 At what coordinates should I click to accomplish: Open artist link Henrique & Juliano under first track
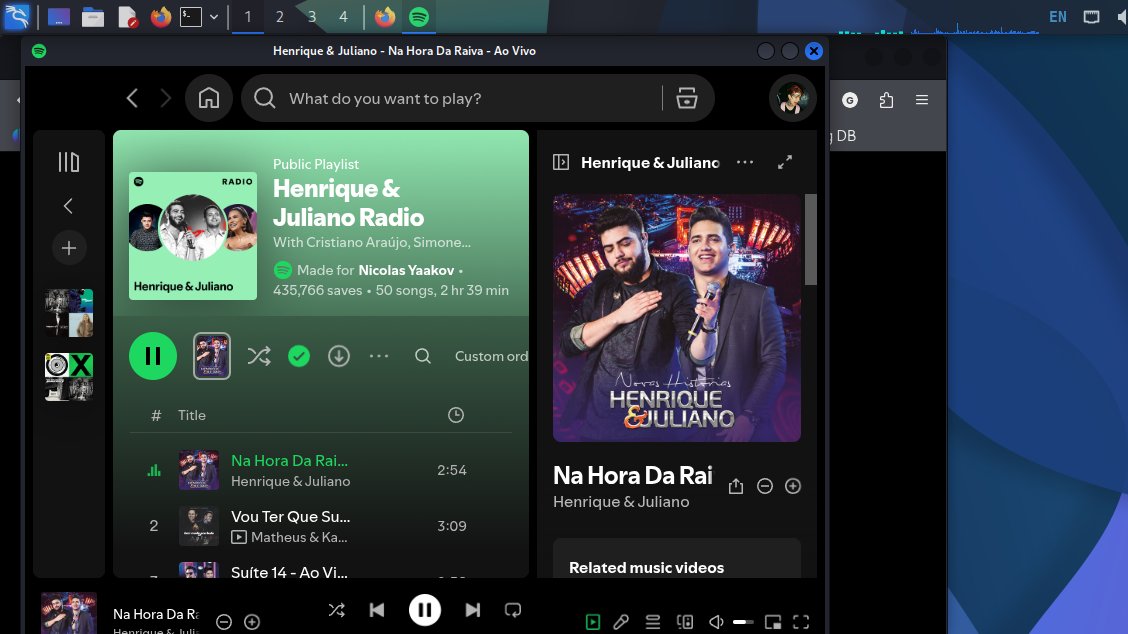(291, 481)
